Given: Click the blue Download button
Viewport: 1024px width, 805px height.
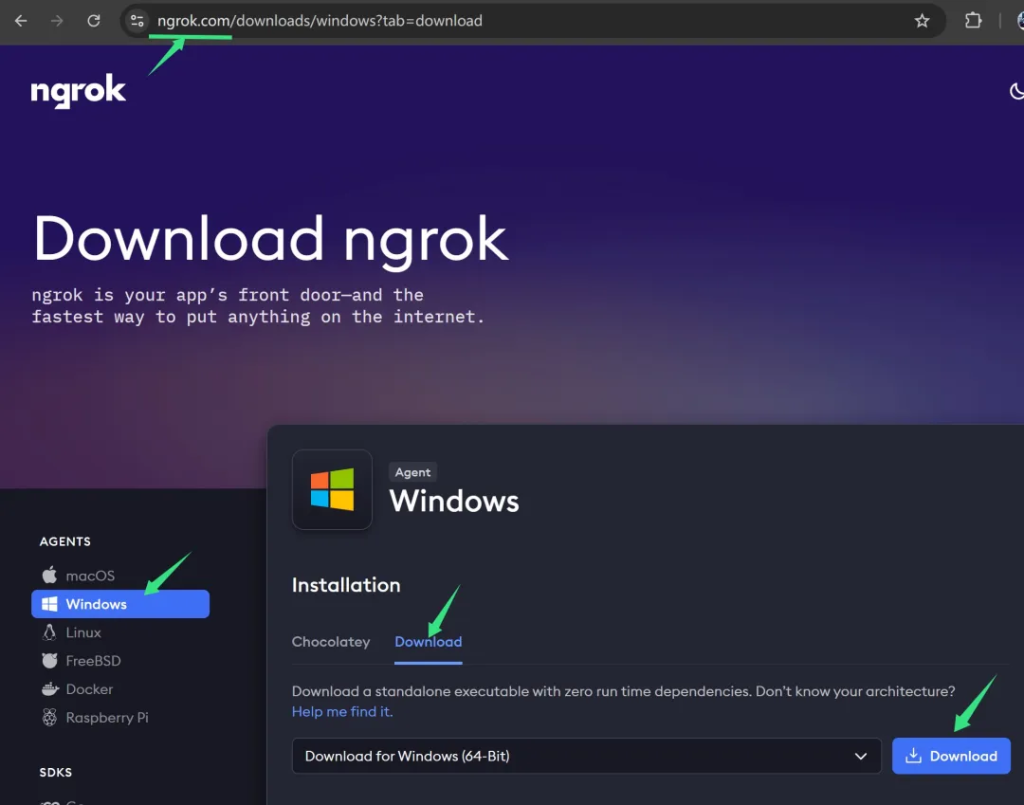Looking at the screenshot, I should pos(951,756).
